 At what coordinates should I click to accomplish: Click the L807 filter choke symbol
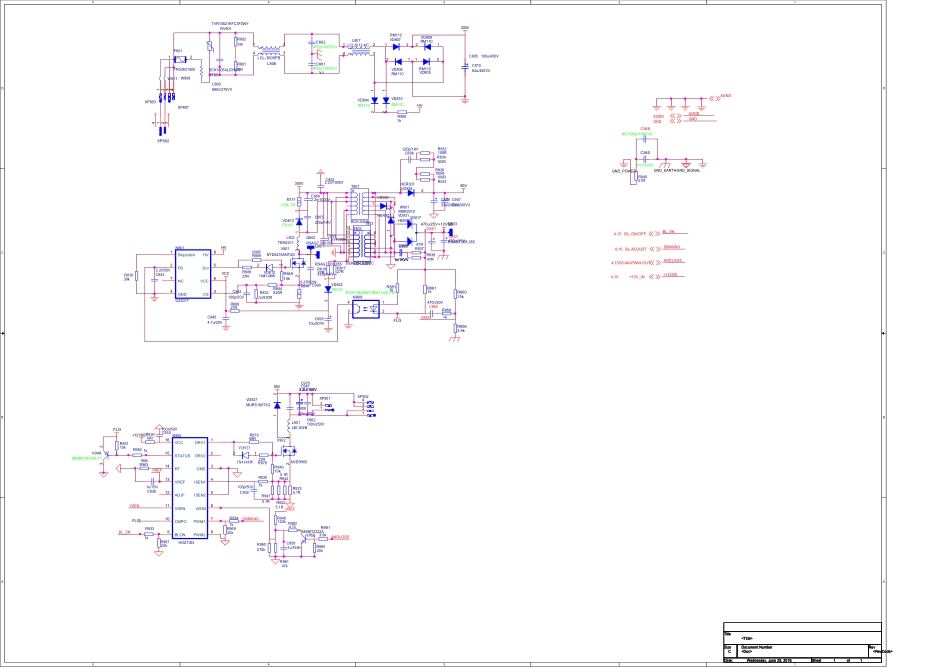click(356, 47)
